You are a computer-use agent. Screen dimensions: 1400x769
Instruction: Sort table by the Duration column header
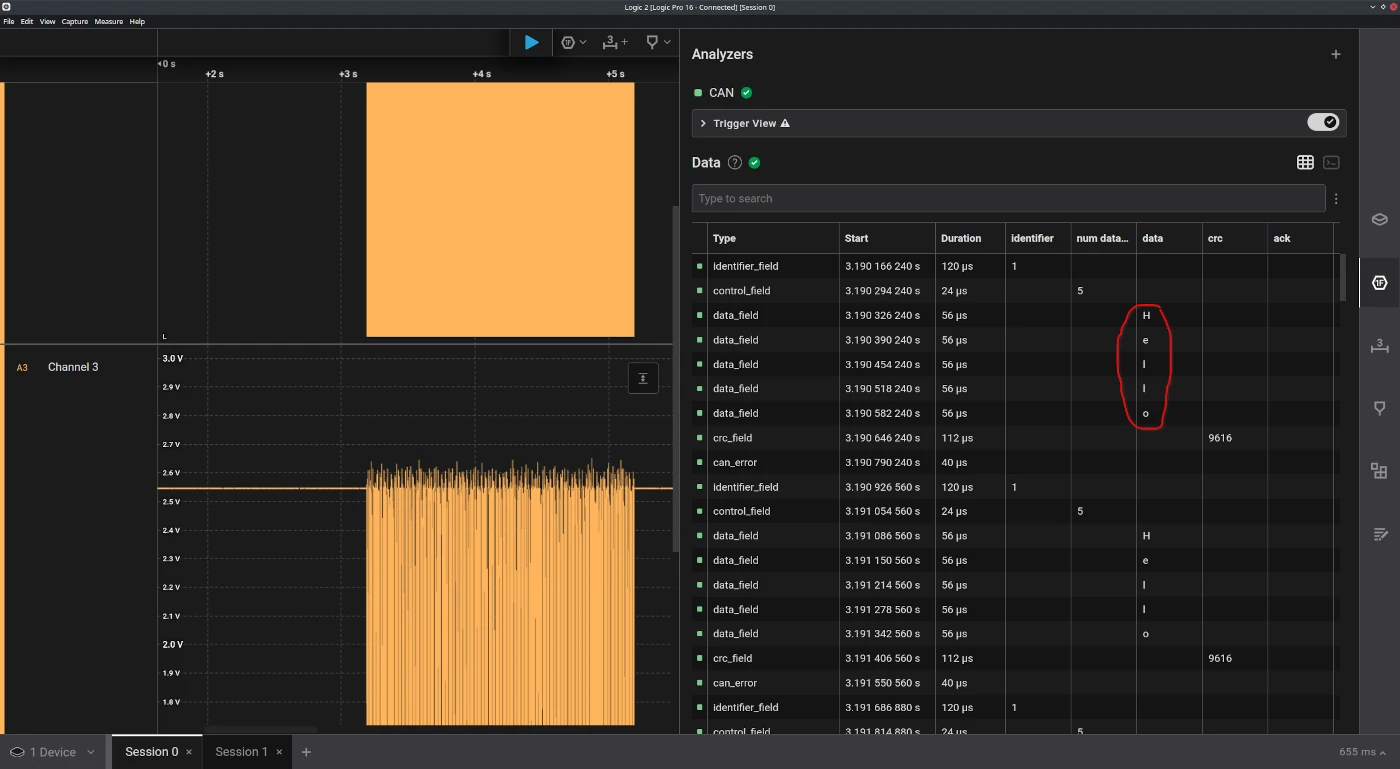tap(971, 238)
